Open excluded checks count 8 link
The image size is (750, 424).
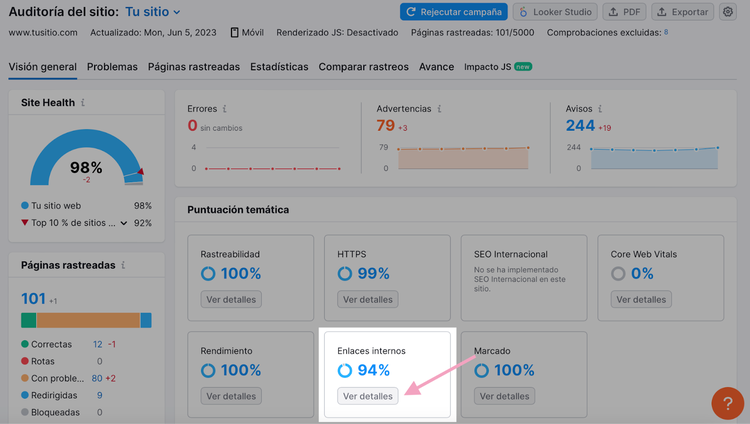click(666, 32)
